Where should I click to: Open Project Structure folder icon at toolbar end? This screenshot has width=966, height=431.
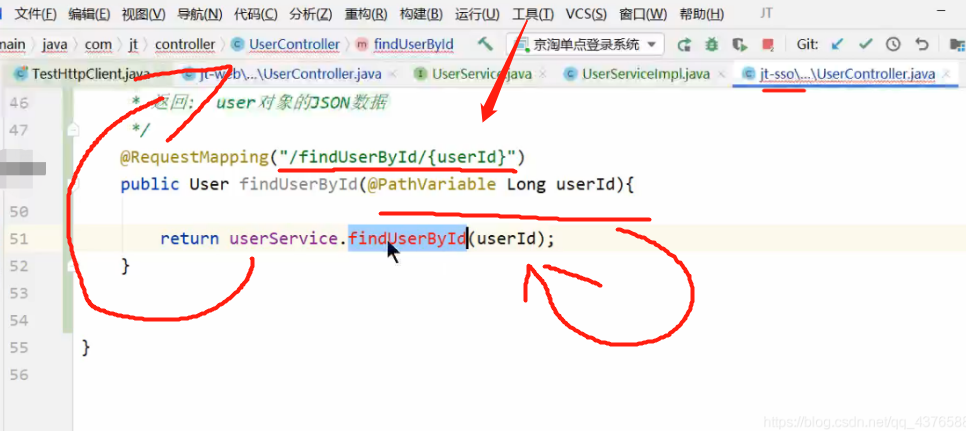(x=957, y=44)
